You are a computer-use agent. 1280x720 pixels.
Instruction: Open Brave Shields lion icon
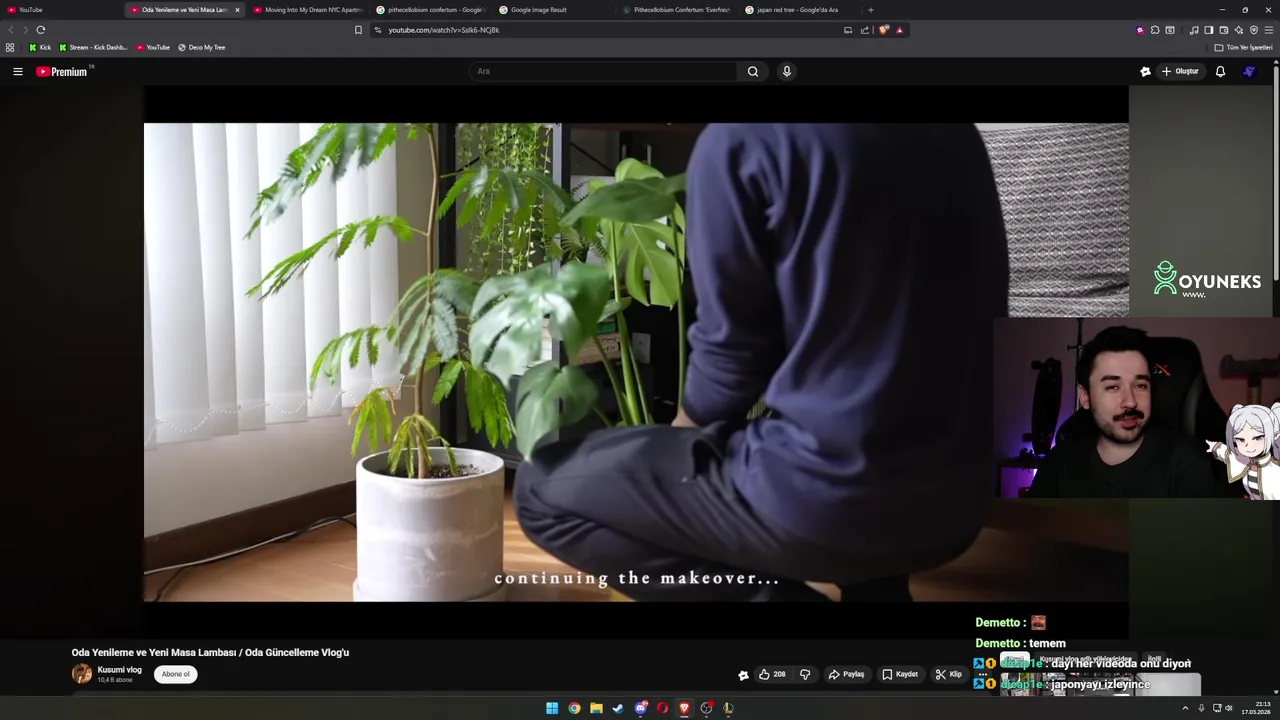pos(884,30)
